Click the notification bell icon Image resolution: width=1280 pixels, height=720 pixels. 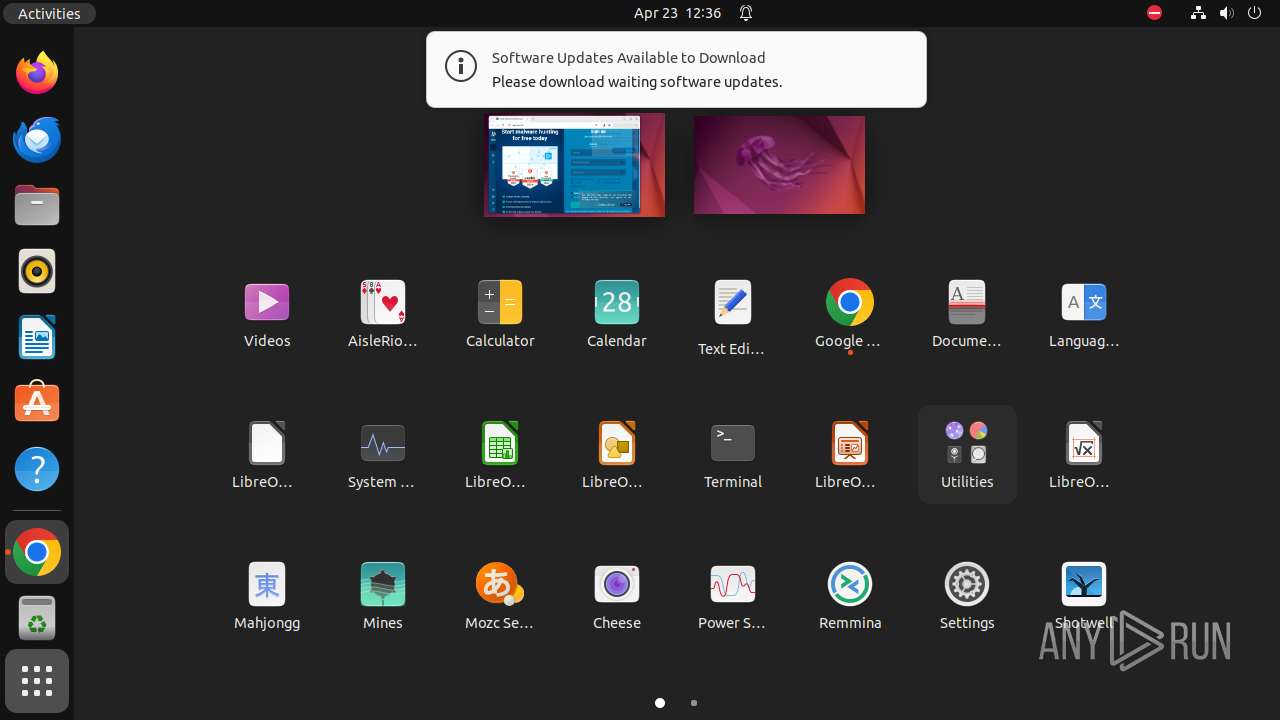tap(746, 13)
